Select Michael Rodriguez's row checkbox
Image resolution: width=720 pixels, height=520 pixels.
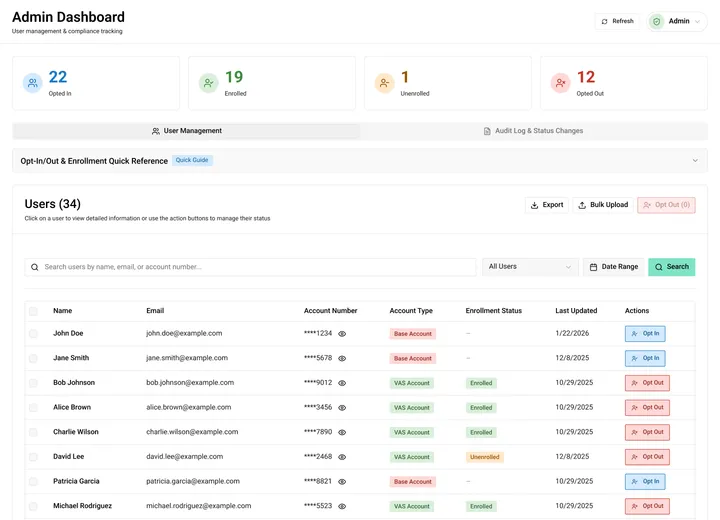coord(33,506)
